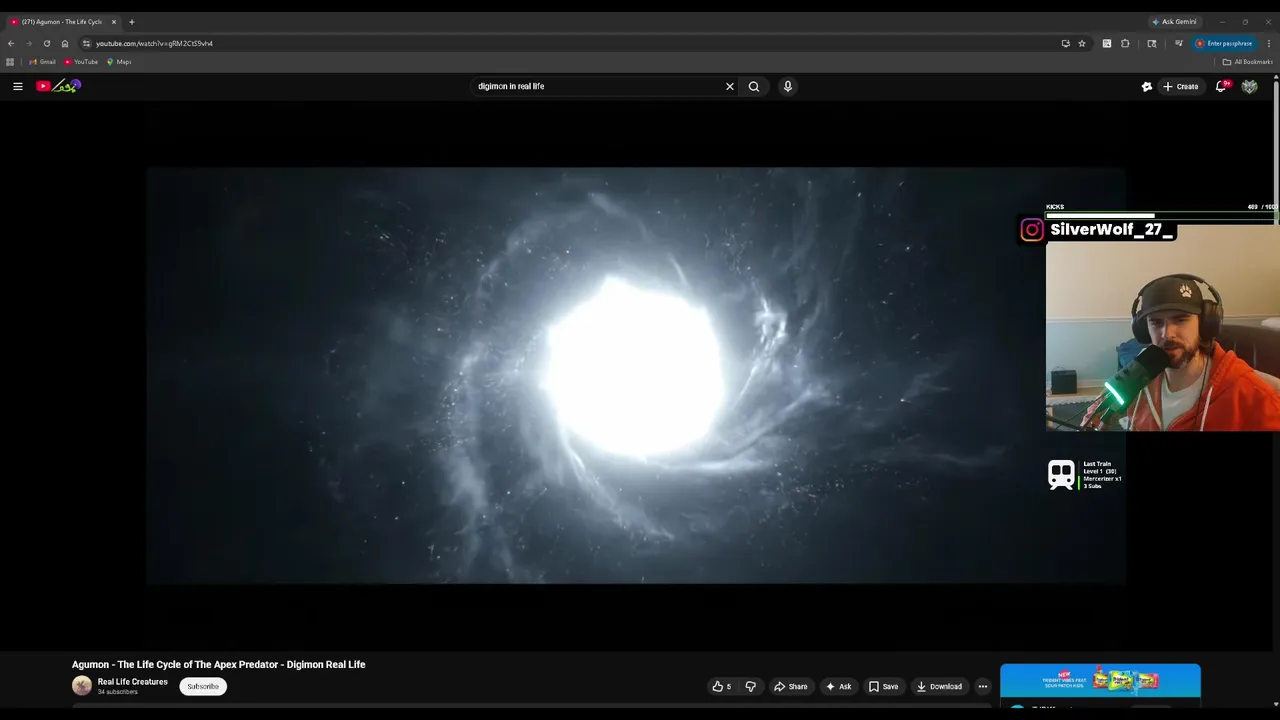Screen dimensions: 1280x720
Task: Click the SilverWolf_27_ username overlay
Action: click(x=1111, y=230)
